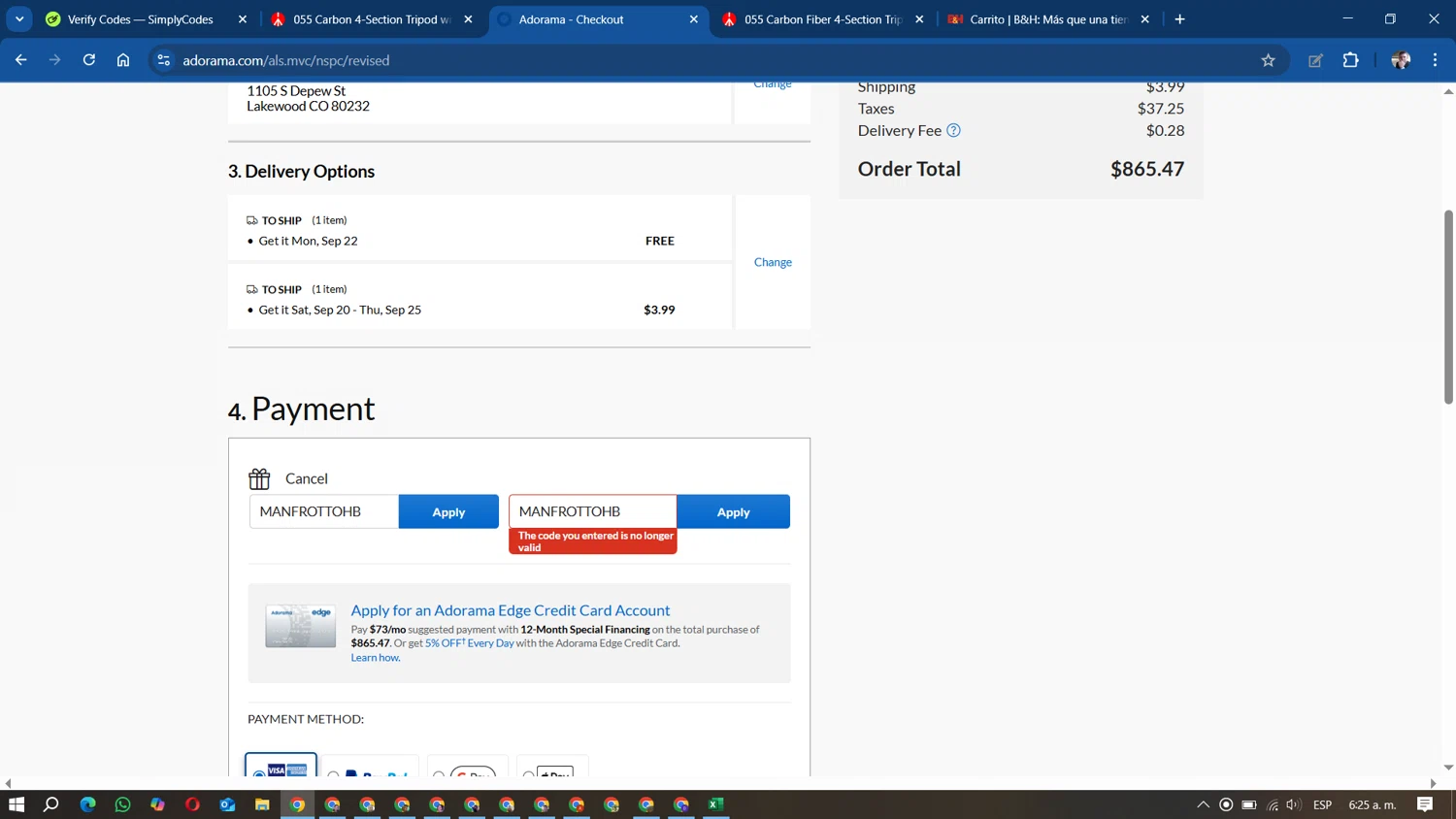Screen dimensions: 1456x819
Task: Click Apply next to the invalid code field
Action: [x=733, y=511]
